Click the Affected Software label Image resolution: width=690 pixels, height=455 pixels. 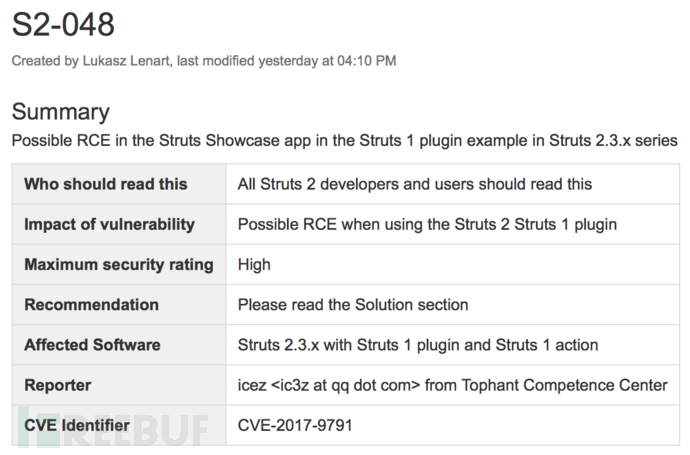coord(92,345)
